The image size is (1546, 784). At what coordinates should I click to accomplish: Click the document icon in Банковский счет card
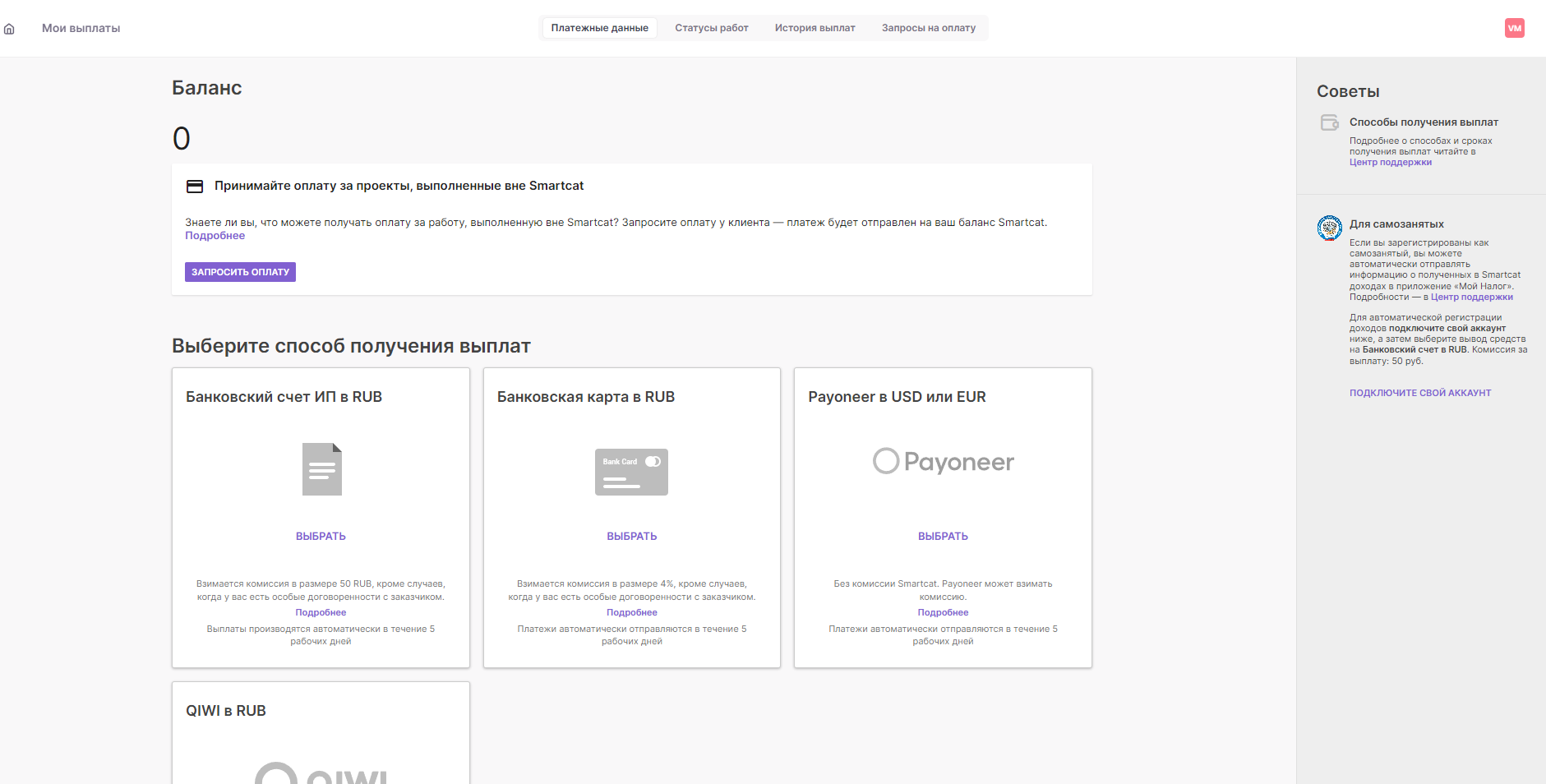(x=321, y=469)
